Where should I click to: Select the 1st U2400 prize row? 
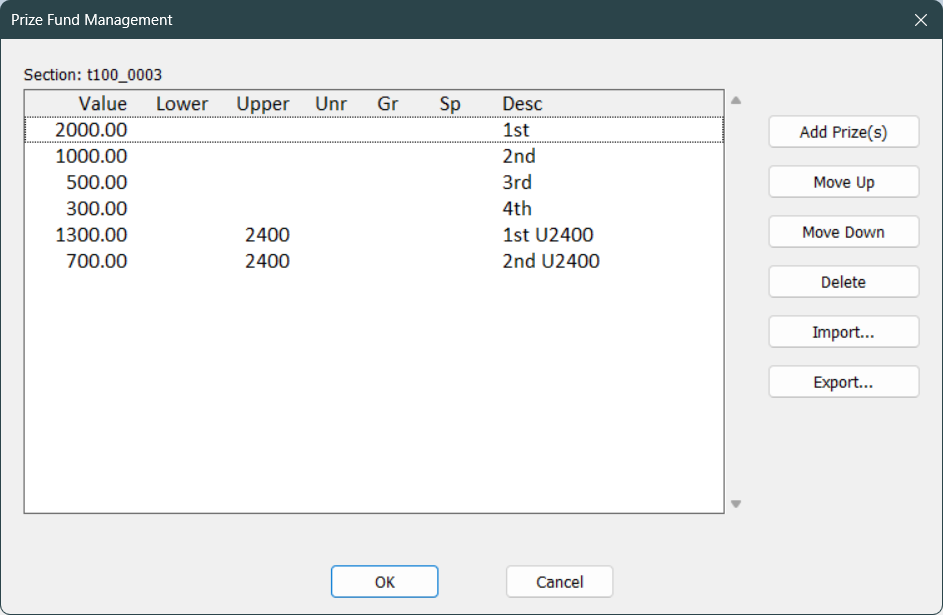tap(374, 234)
